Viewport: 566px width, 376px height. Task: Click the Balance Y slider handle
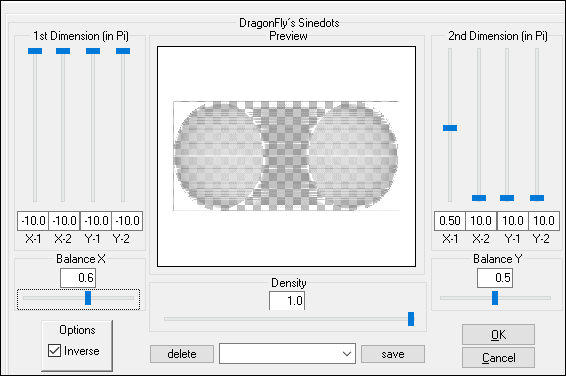tap(495, 298)
